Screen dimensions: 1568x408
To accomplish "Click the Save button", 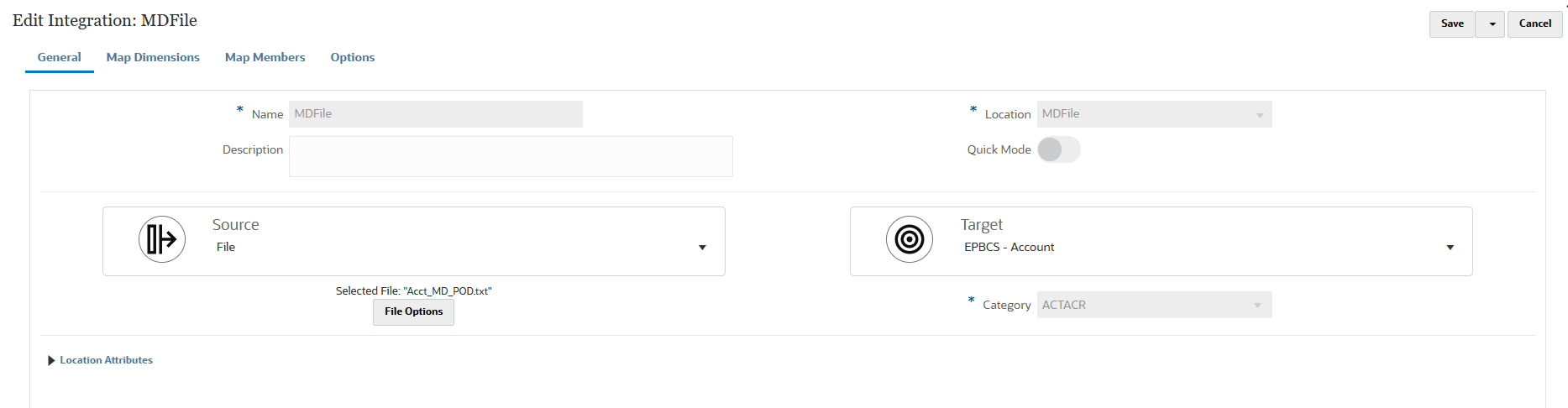I will [x=1451, y=24].
